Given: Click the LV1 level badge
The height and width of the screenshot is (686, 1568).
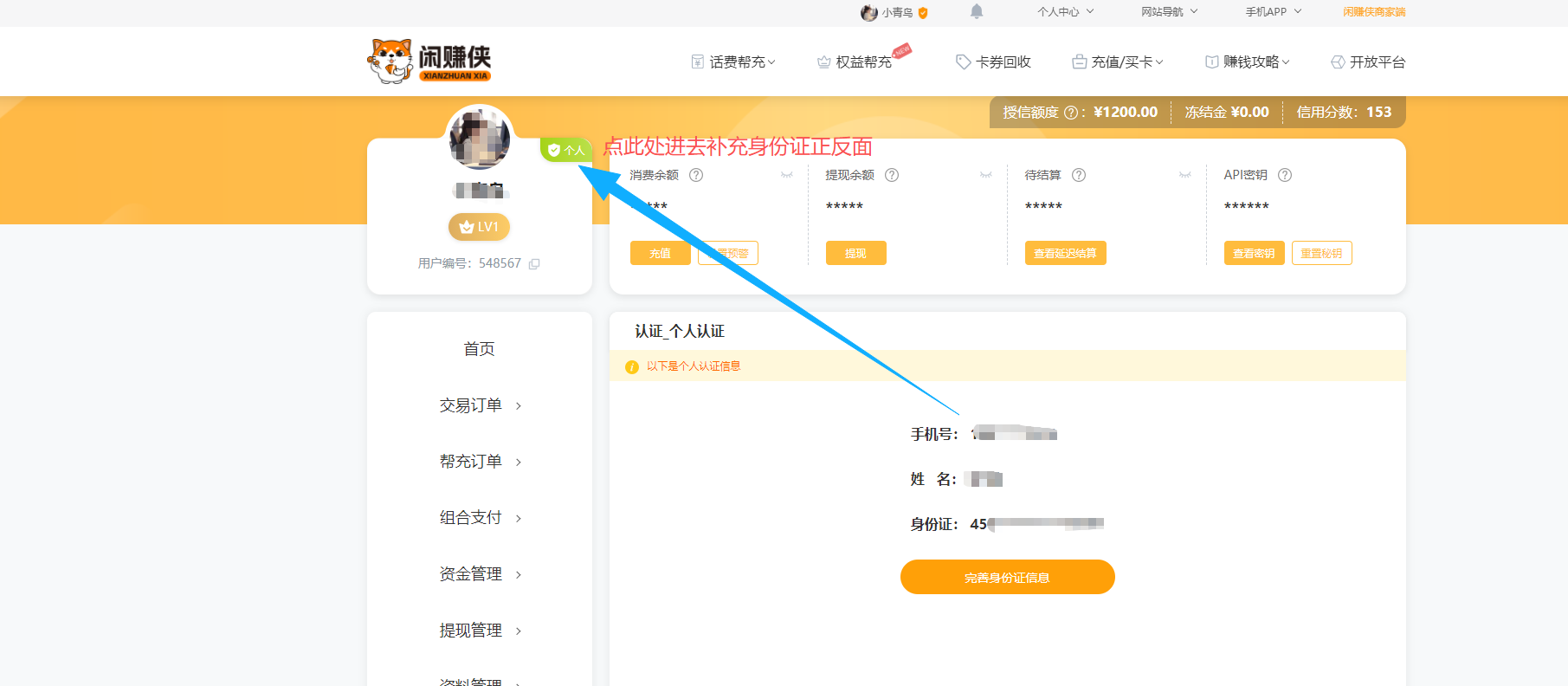Looking at the screenshot, I should tap(479, 227).
